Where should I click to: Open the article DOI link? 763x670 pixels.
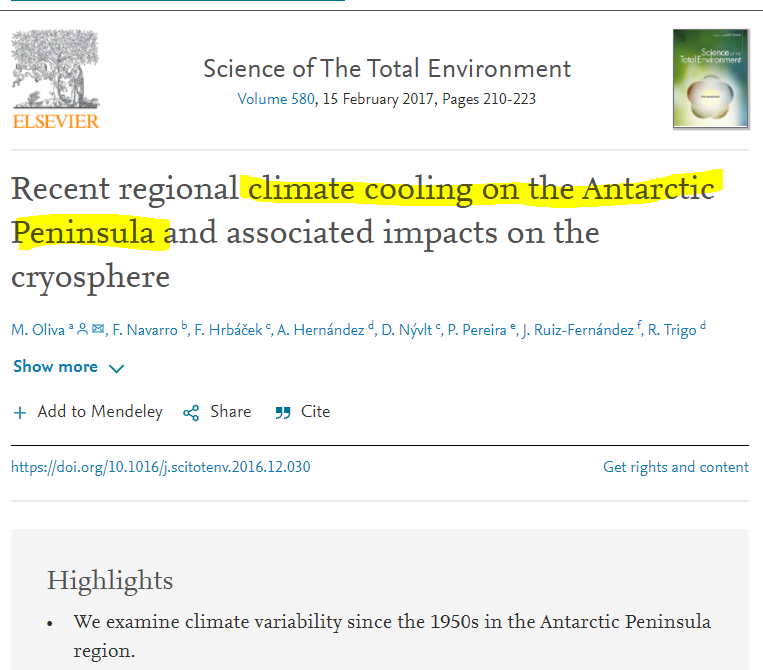(160, 467)
